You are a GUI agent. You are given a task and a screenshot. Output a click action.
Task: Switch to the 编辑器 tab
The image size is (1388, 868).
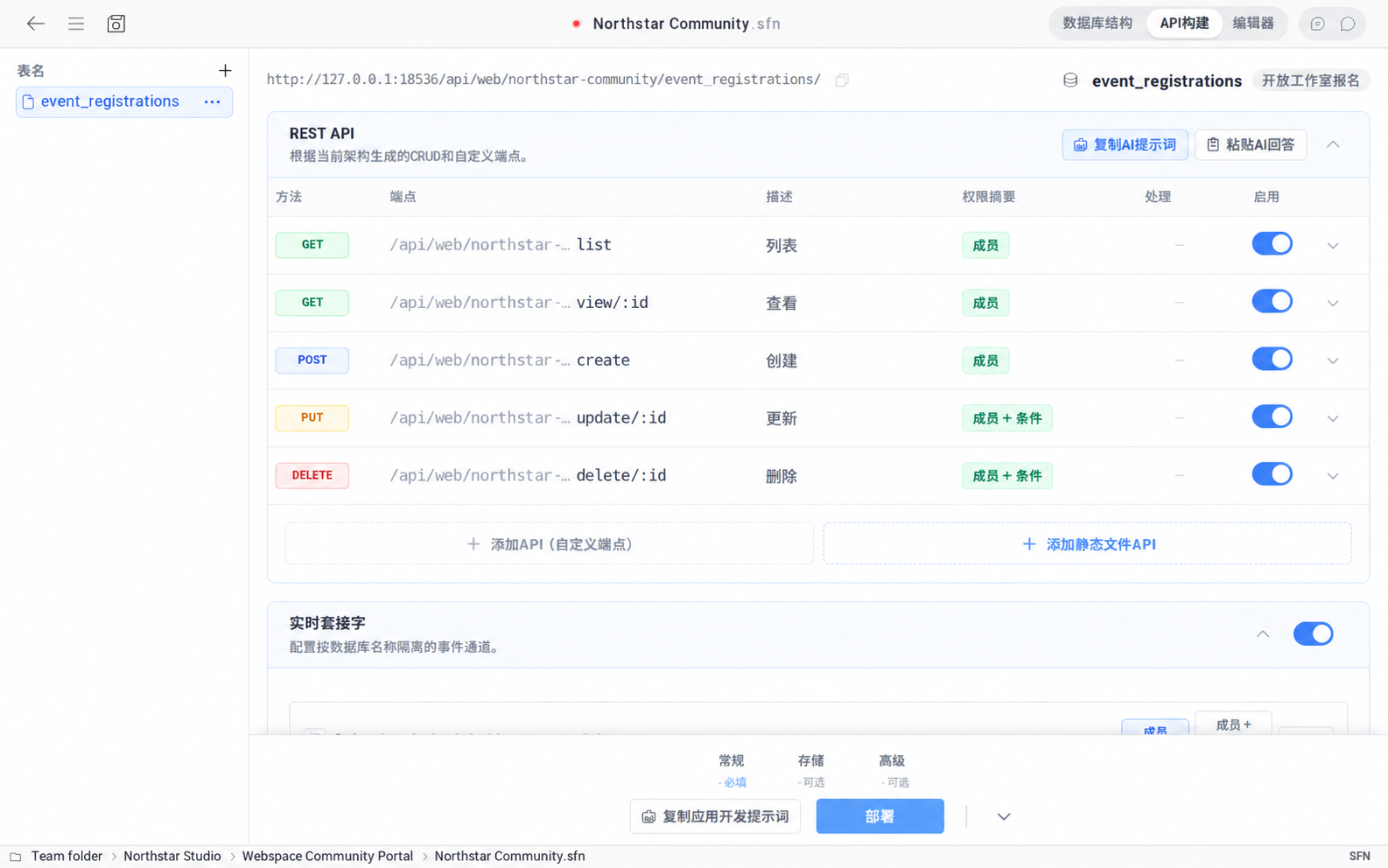(1253, 24)
